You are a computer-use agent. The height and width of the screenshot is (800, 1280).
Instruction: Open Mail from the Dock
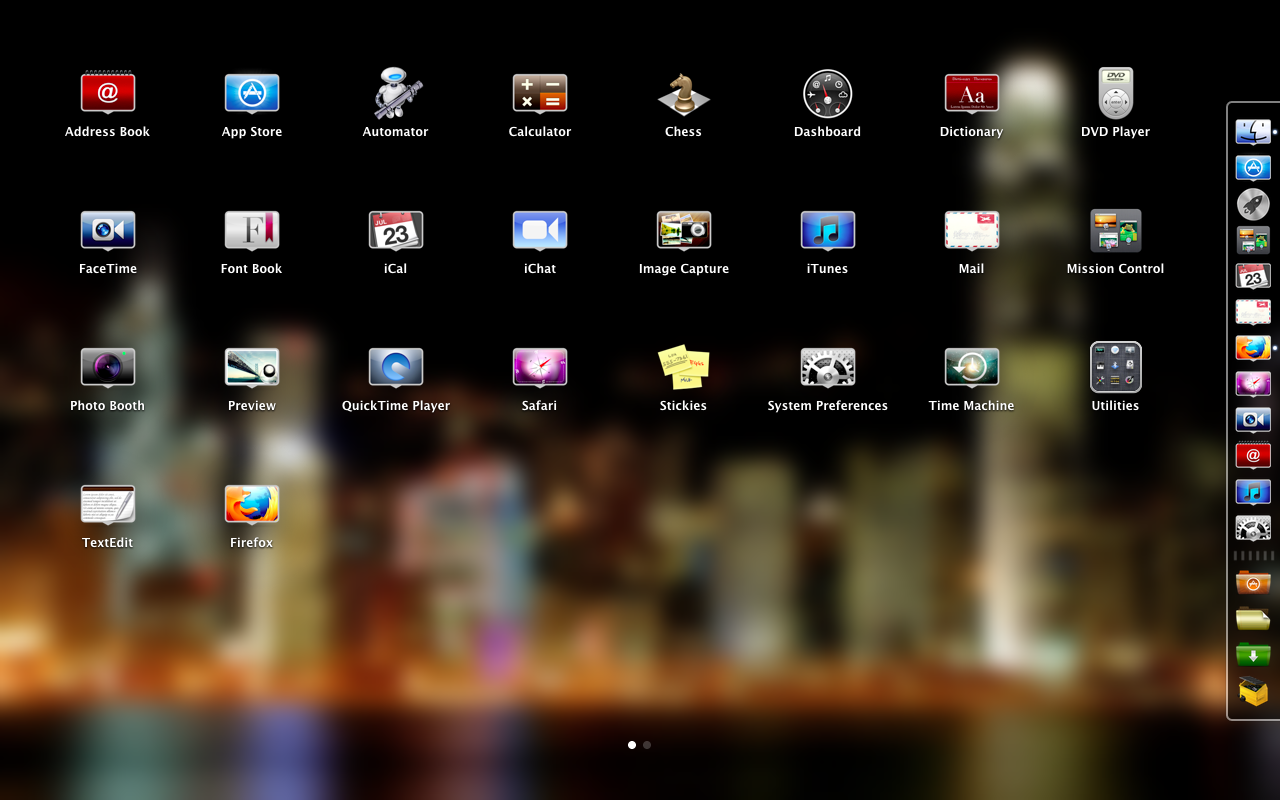pyautogui.click(x=1253, y=312)
